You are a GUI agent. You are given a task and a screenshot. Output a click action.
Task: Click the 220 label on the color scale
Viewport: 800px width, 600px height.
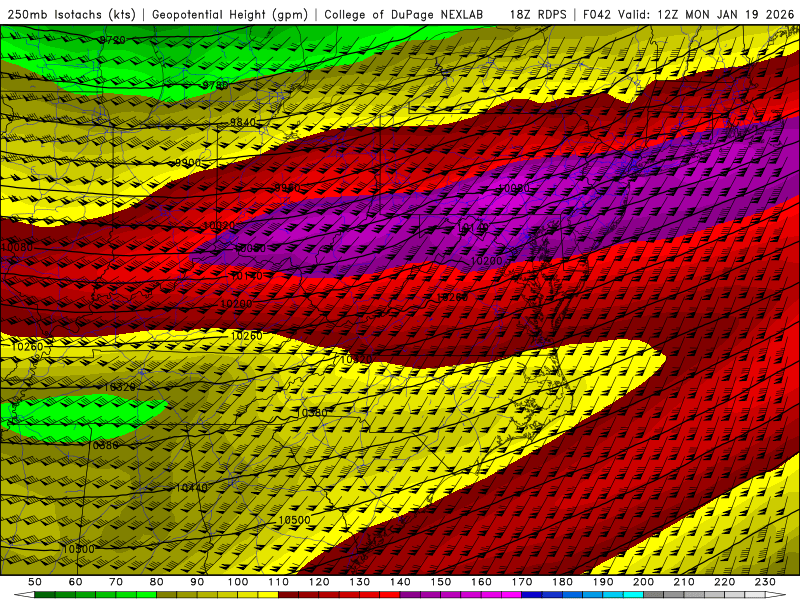pyautogui.click(x=725, y=582)
